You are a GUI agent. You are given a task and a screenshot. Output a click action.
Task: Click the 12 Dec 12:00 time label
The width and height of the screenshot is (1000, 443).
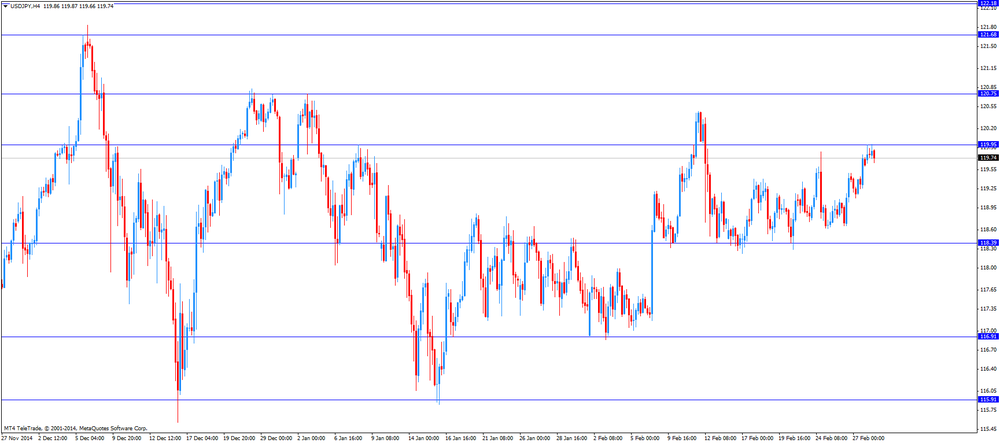(x=166, y=438)
